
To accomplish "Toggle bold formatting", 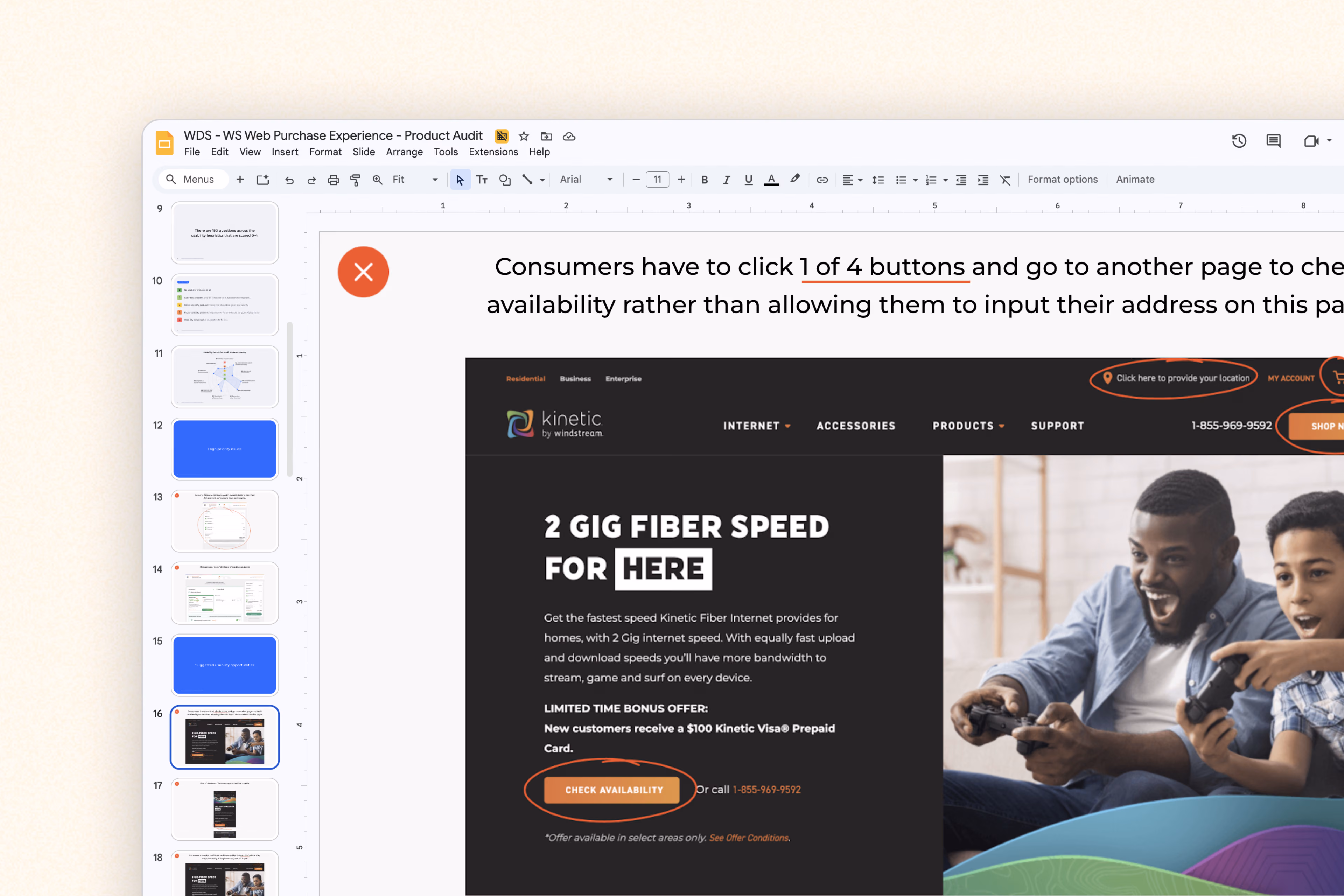I will 705,180.
